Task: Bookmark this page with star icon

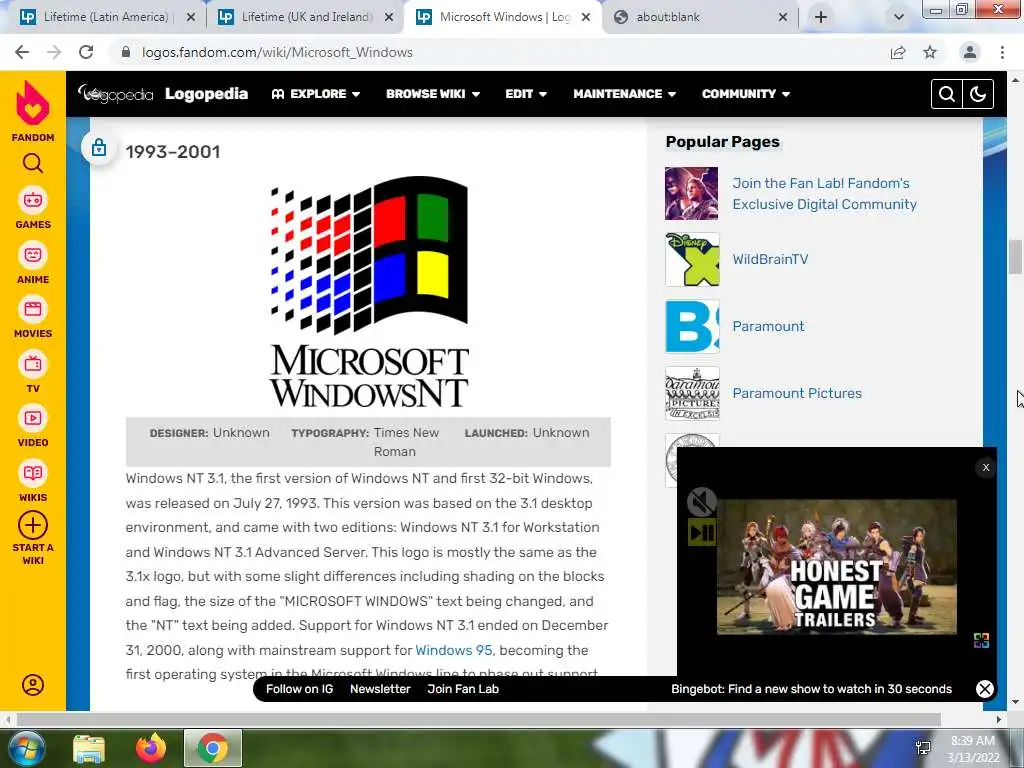Action: [930, 52]
